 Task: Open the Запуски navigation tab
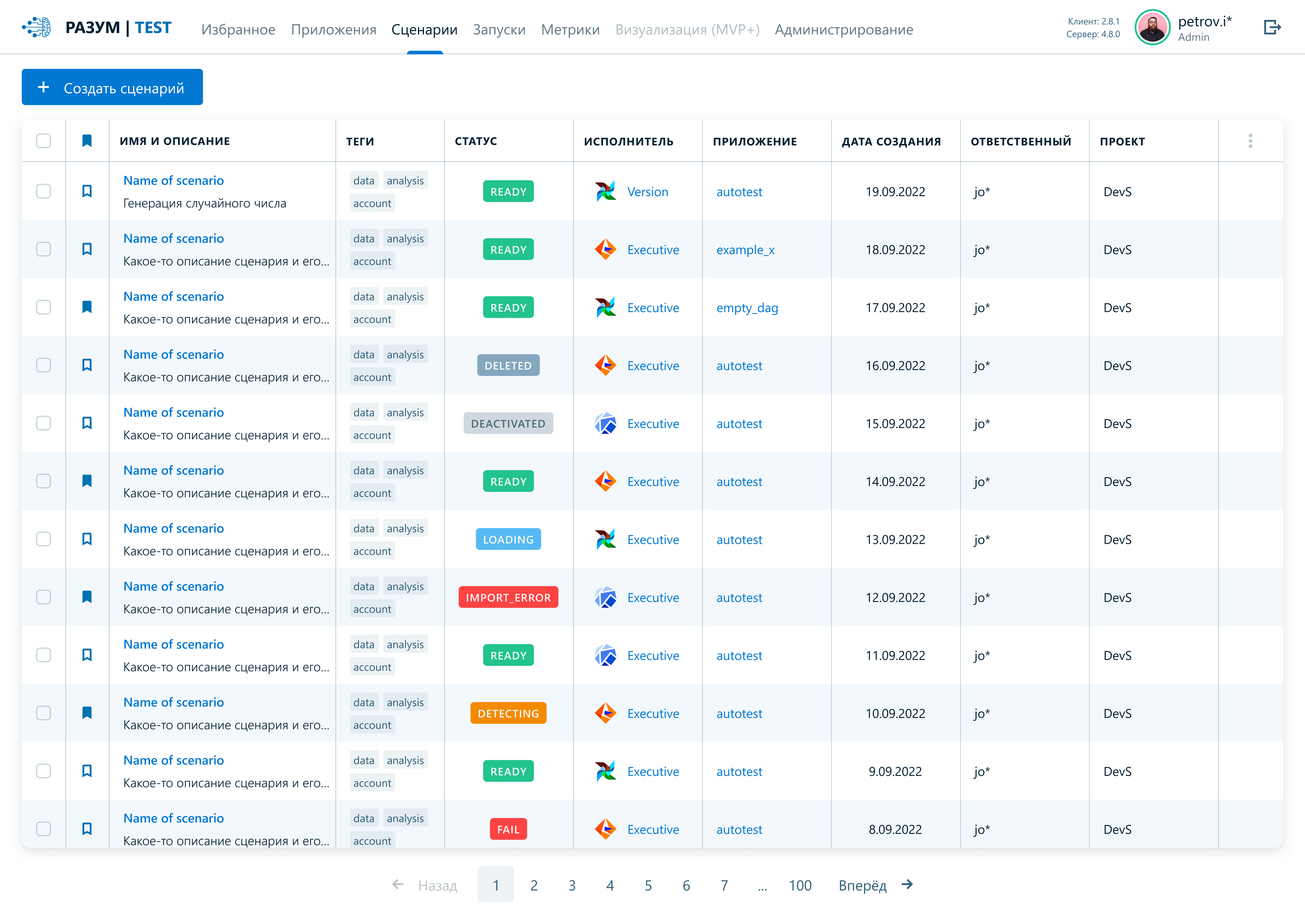click(x=499, y=30)
